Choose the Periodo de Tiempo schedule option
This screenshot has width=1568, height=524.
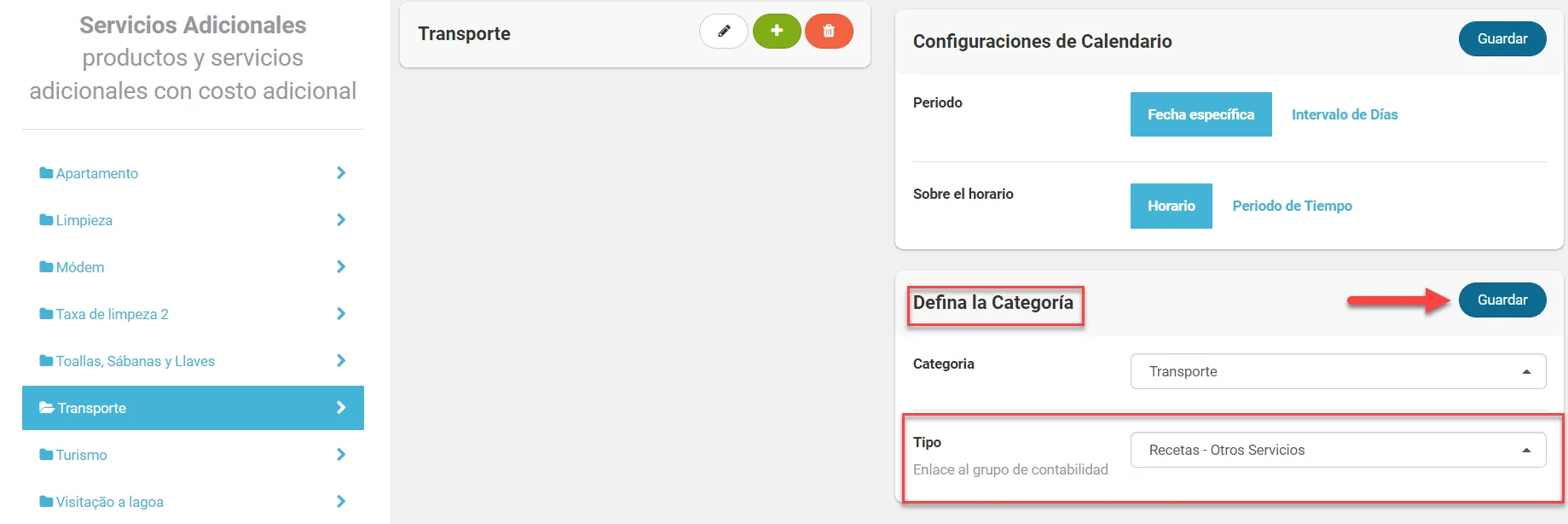1292,206
